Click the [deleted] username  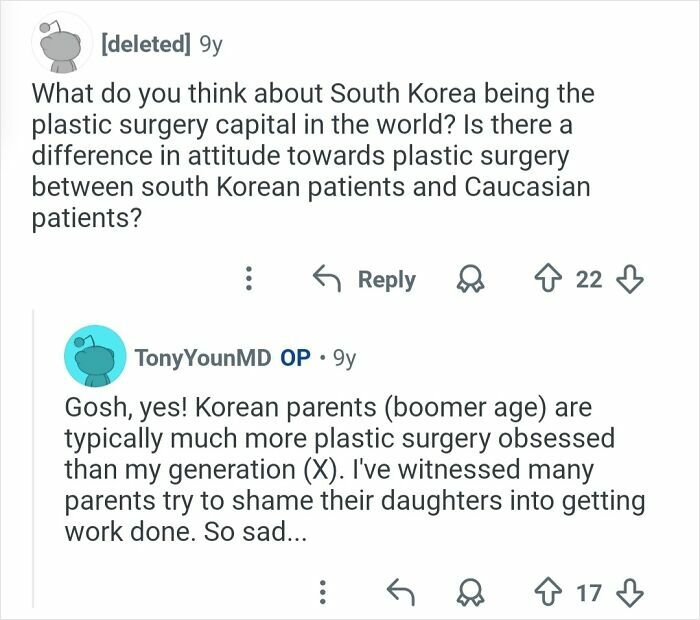[144, 44]
